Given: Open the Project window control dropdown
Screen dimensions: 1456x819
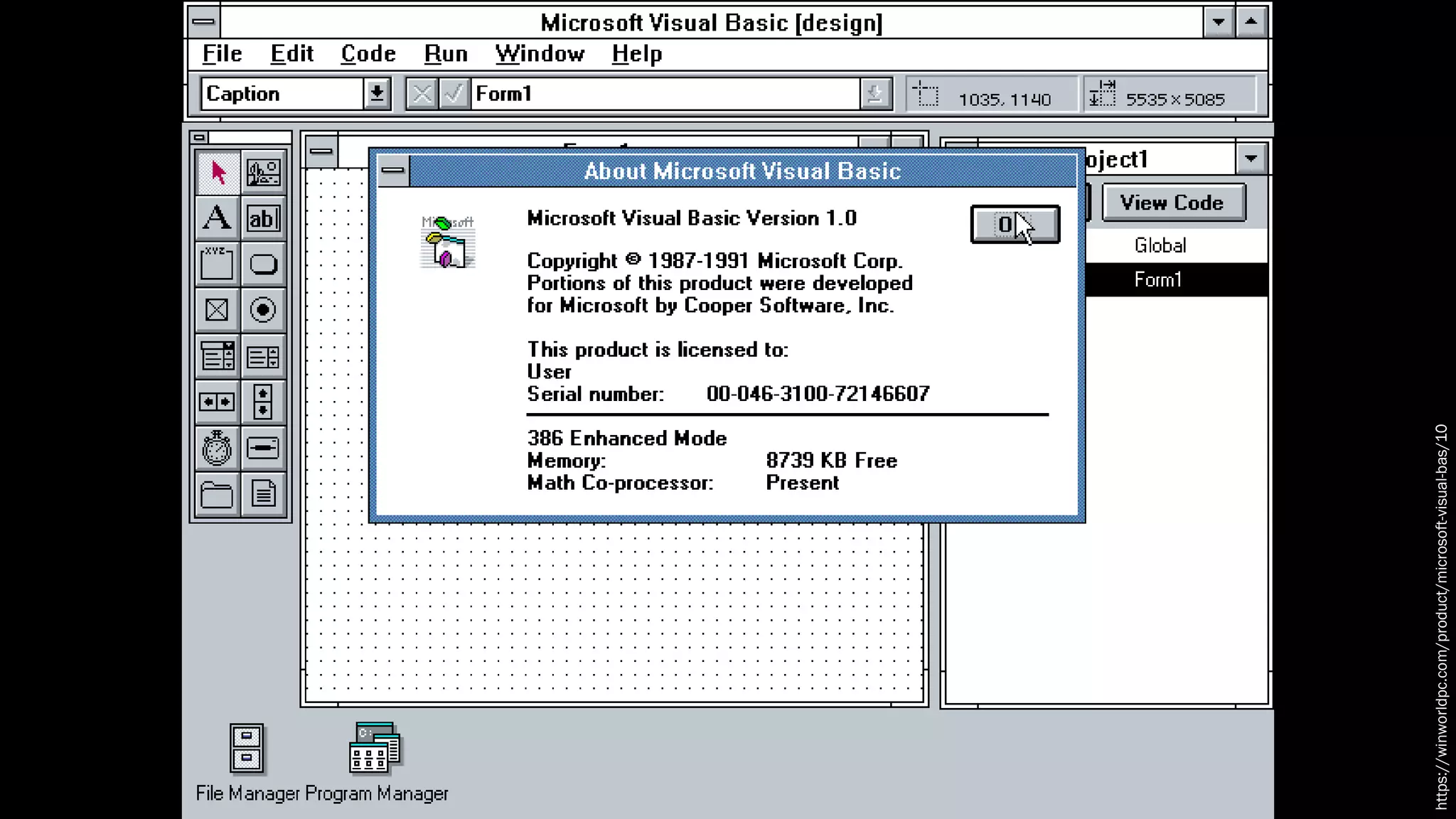Looking at the screenshot, I should (1251, 159).
